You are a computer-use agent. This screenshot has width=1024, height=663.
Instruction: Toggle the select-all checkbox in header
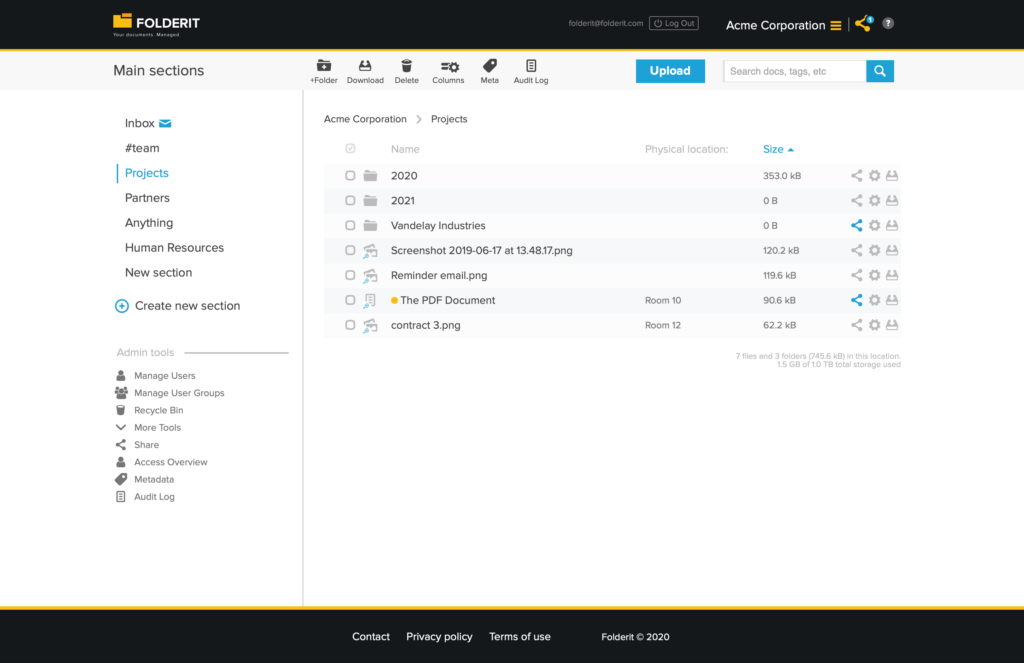[x=350, y=149]
